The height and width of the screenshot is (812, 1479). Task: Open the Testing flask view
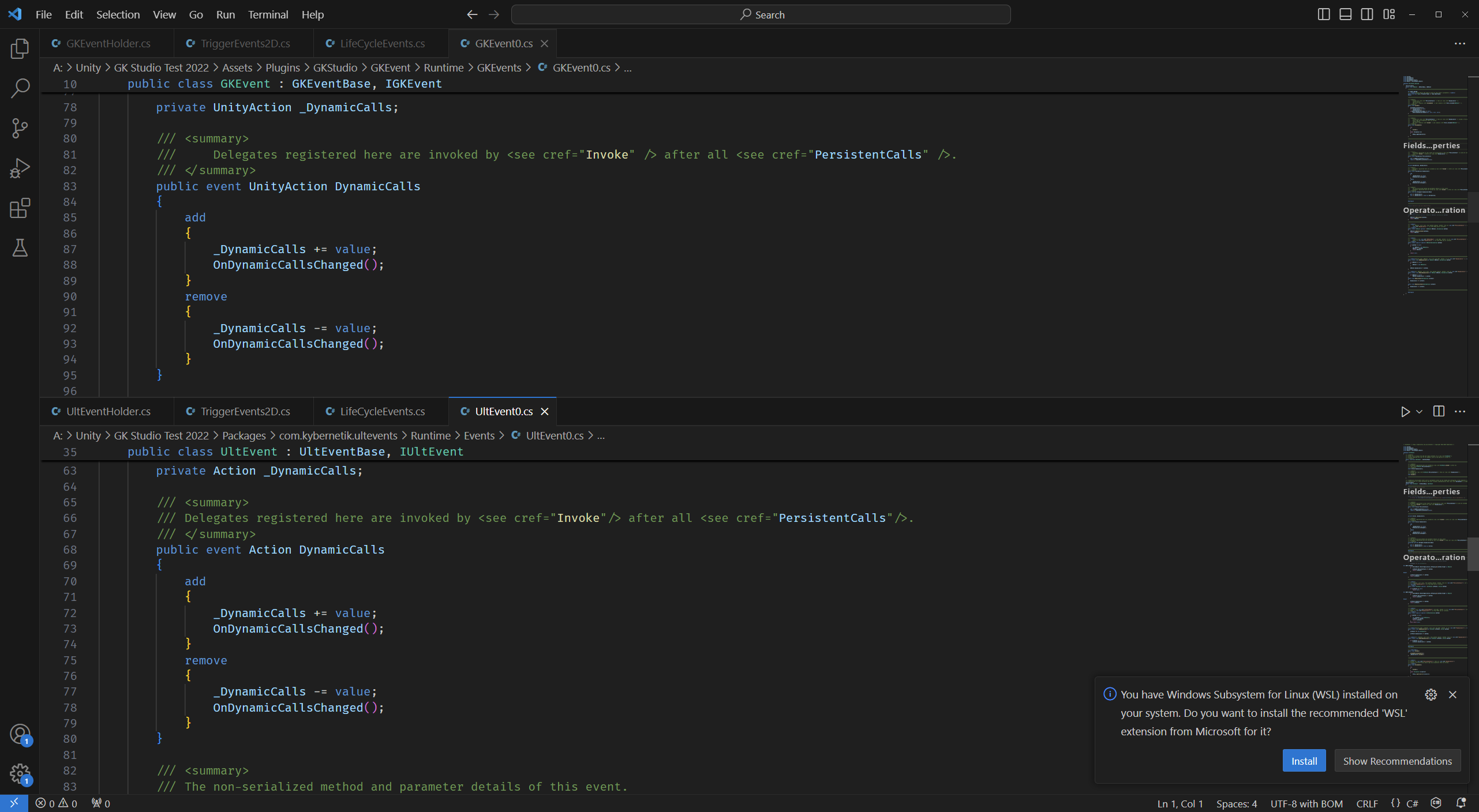point(20,248)
